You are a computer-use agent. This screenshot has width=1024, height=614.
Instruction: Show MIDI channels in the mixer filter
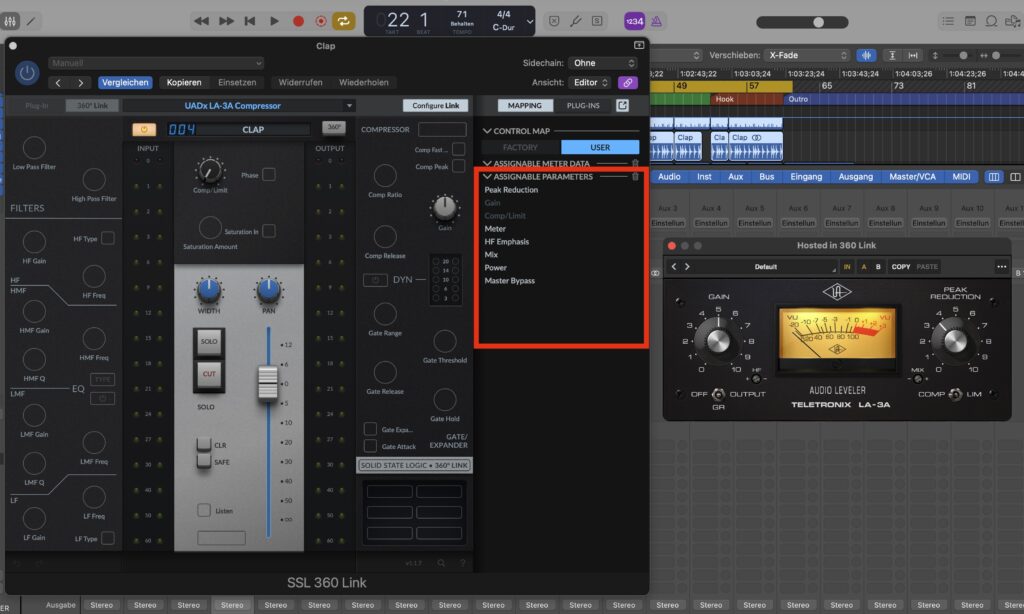click(961, 176)
